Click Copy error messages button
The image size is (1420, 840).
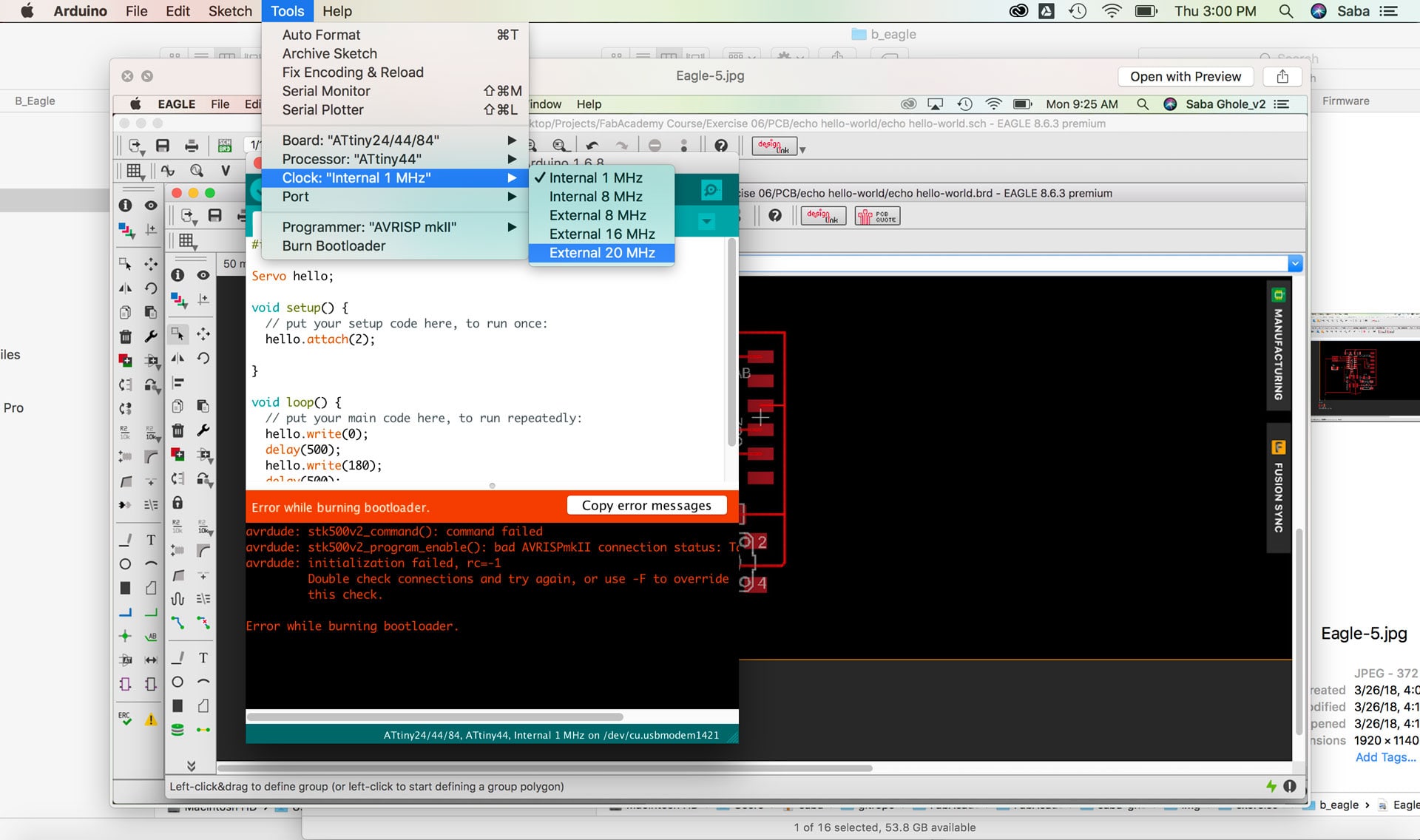(x=646, y=506)
